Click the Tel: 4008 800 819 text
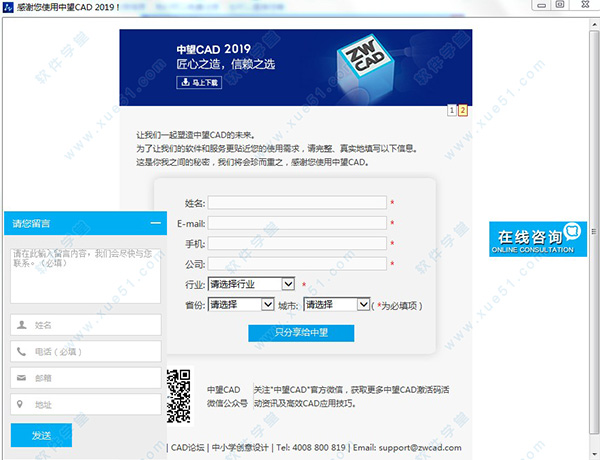The width and height of the screenshot is (600, 460). click(x=311, y=447)
